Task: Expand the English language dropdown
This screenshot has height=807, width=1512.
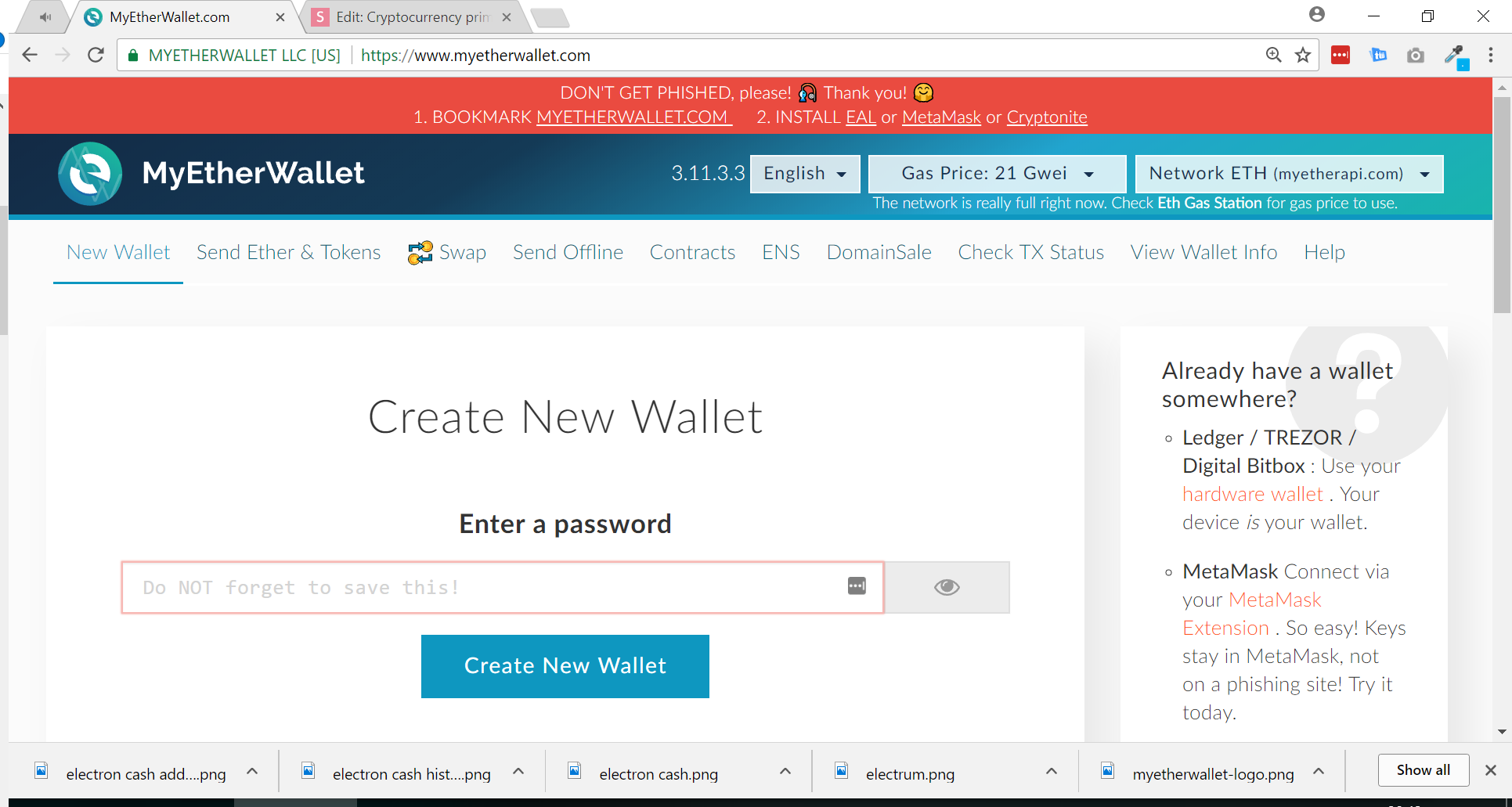Action: click(805, 174)
